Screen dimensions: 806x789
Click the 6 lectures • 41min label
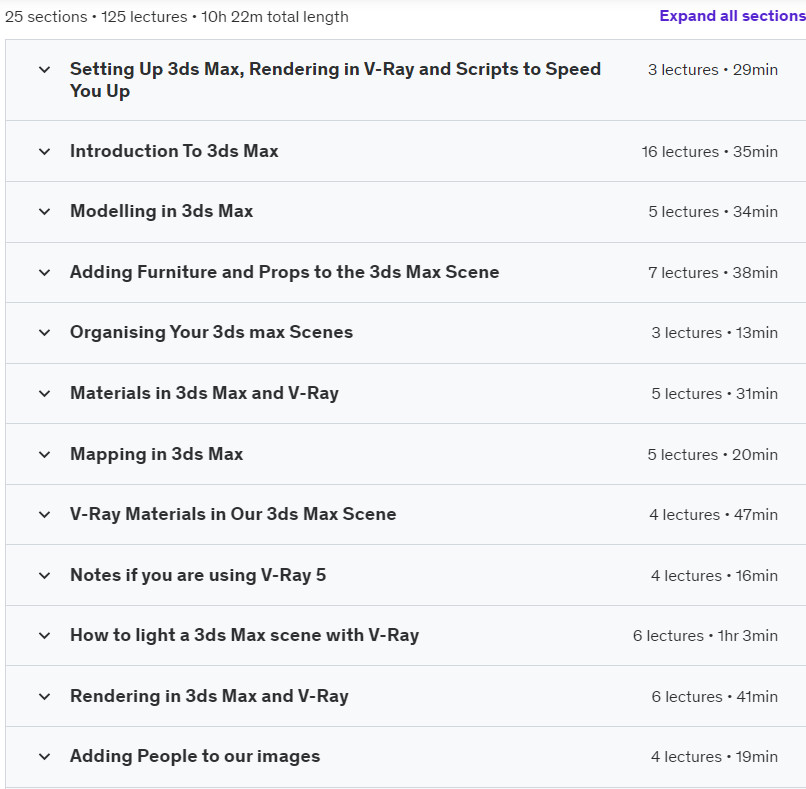(x=715, y=696)
